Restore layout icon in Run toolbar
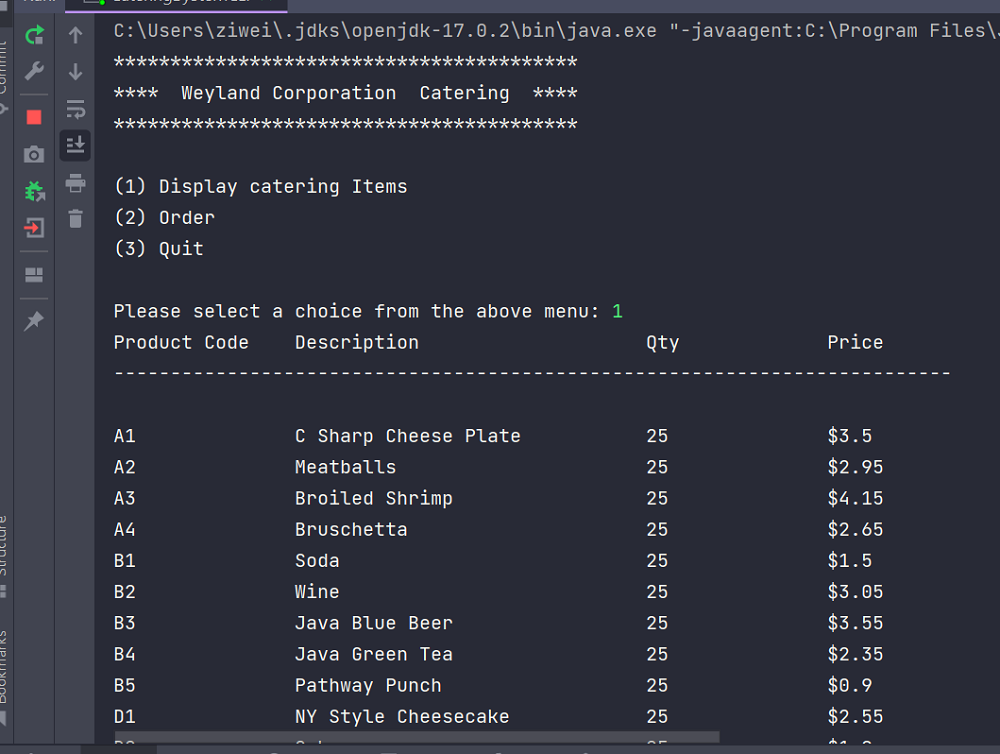 34,275
